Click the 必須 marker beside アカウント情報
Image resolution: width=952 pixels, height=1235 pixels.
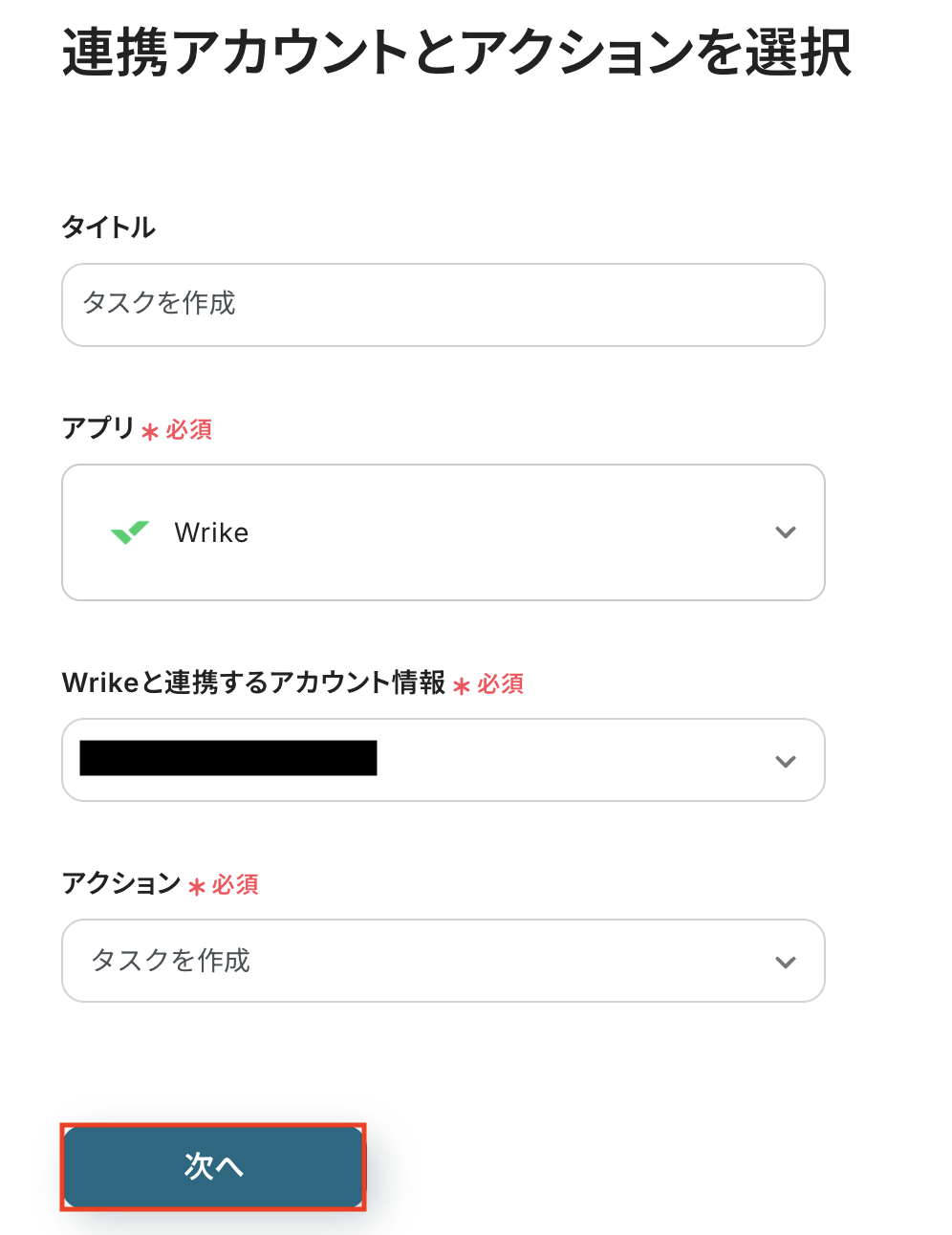click(x=501, y=684)
